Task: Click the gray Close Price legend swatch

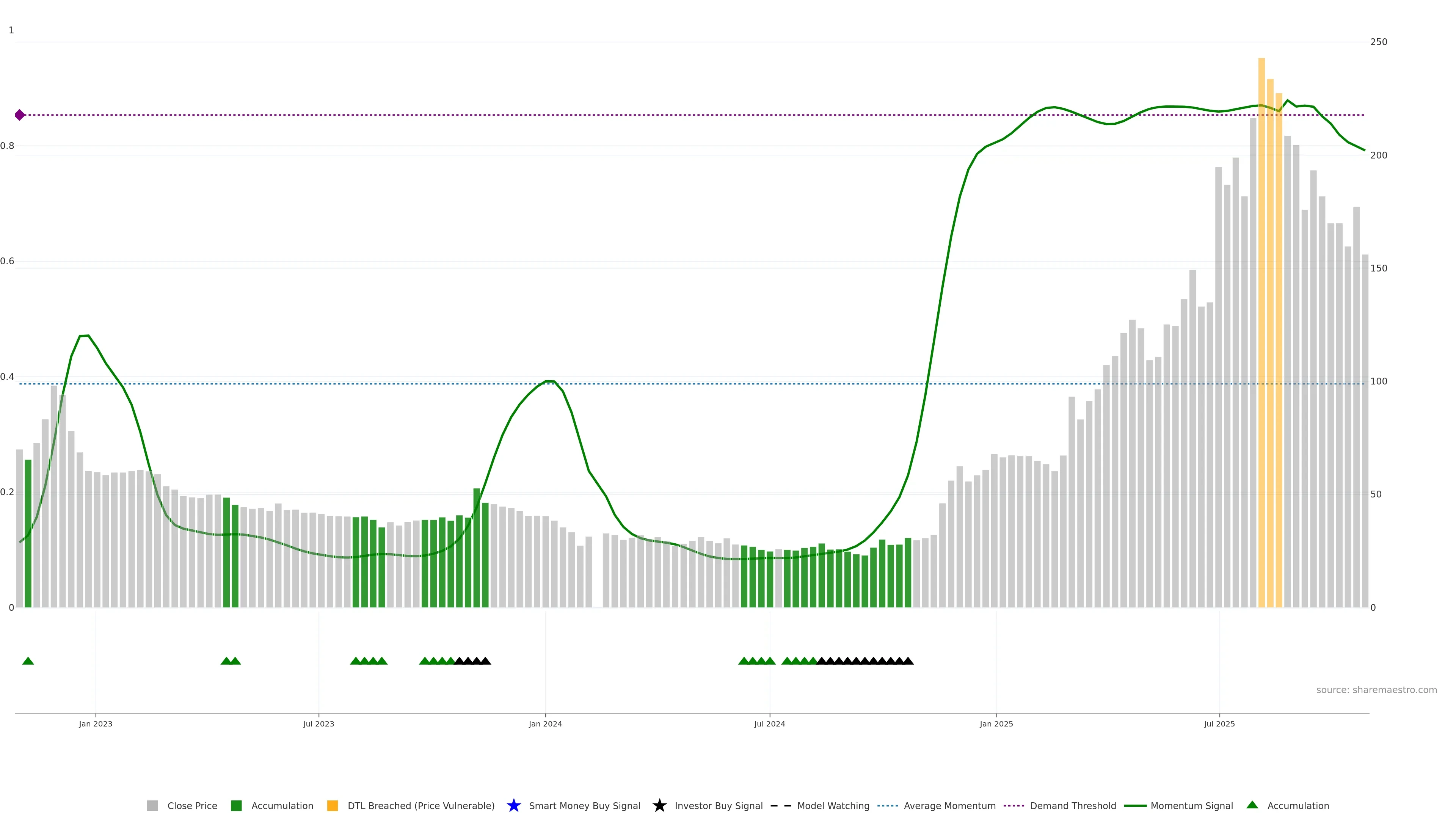Action: coord(152,805)
